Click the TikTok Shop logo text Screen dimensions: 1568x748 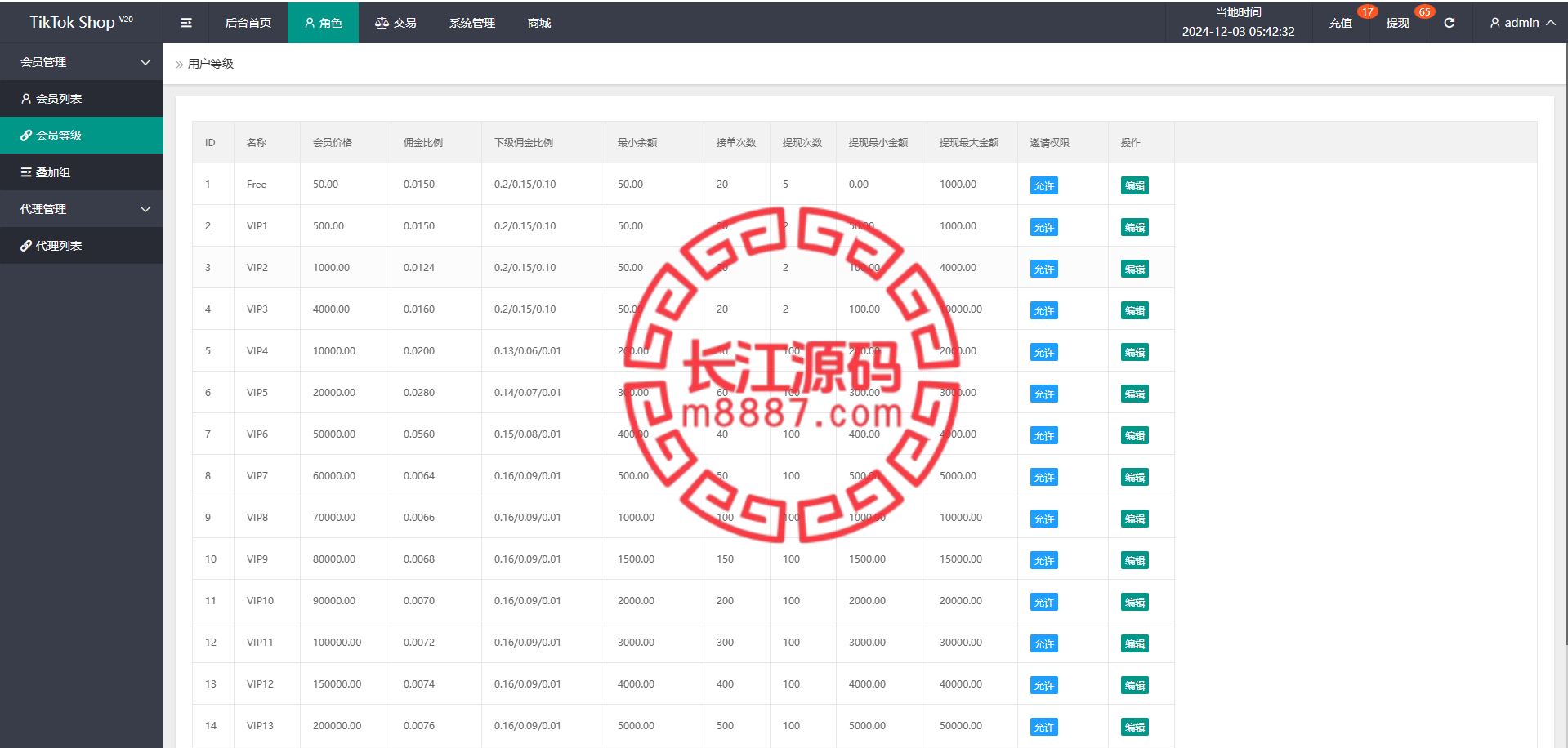click(x=81, y=22)
